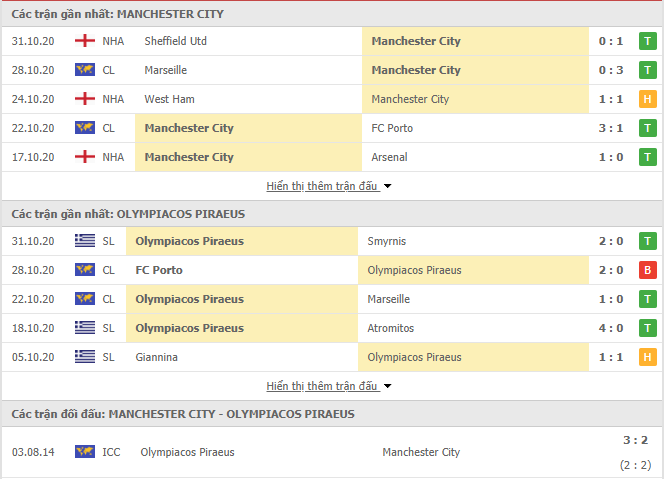Viewport: 664px width, 479px height.
Task: Click orange H badge on Giannina match
Action: pos(647,357)
